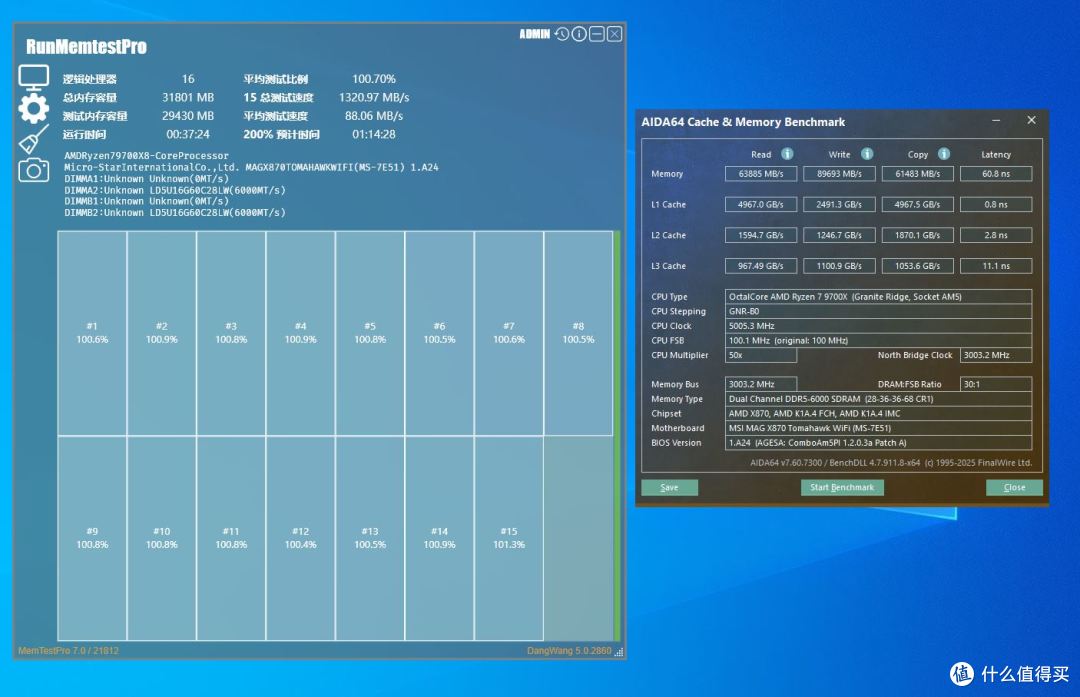Click Chipset field AMD X870
The image size is (1080, 697).
[x=878, y=413]
